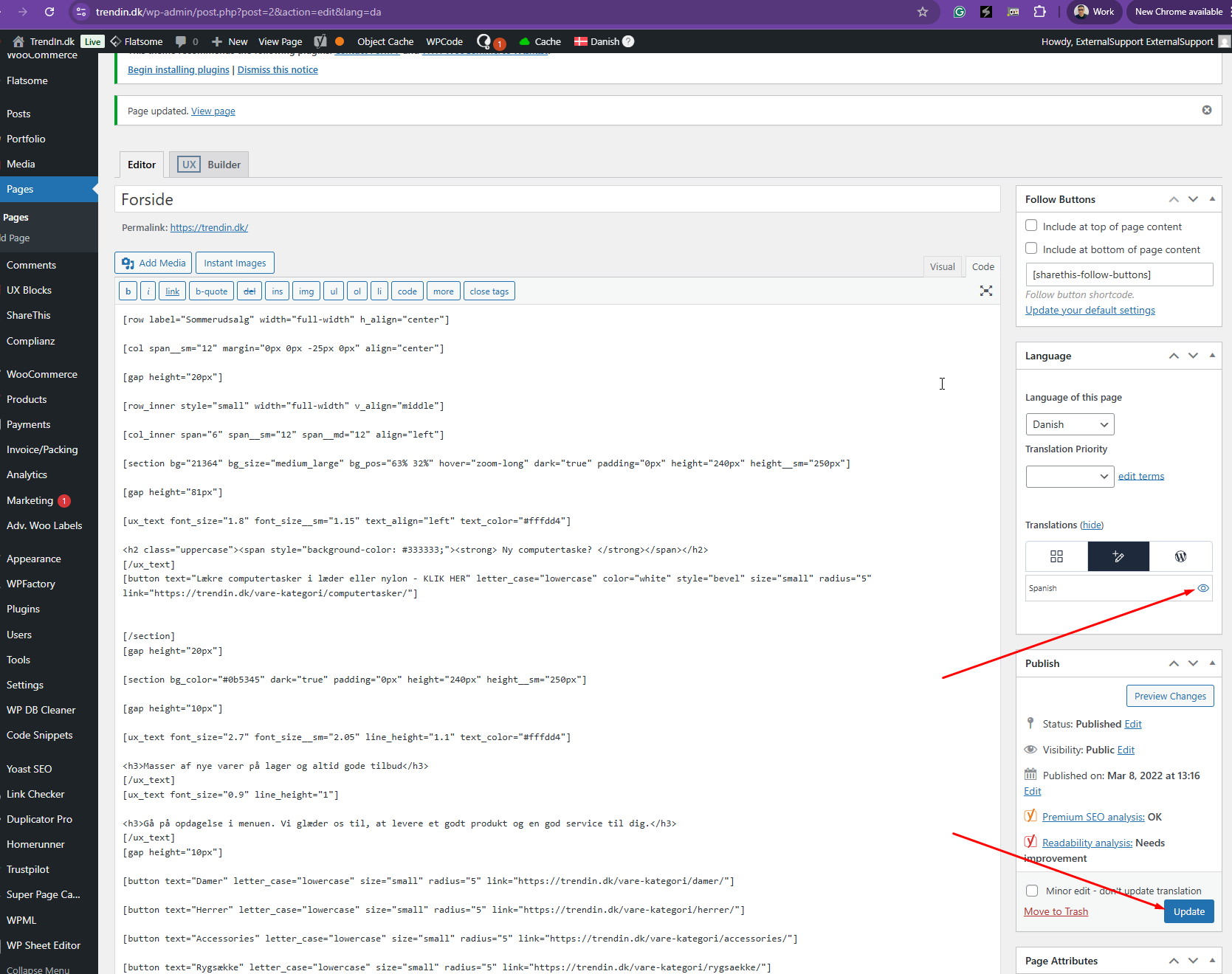Viewport: 1232px width, 974px height.
Task: Toggle the Spanish translation eye icon
Action: point(1202,588)
